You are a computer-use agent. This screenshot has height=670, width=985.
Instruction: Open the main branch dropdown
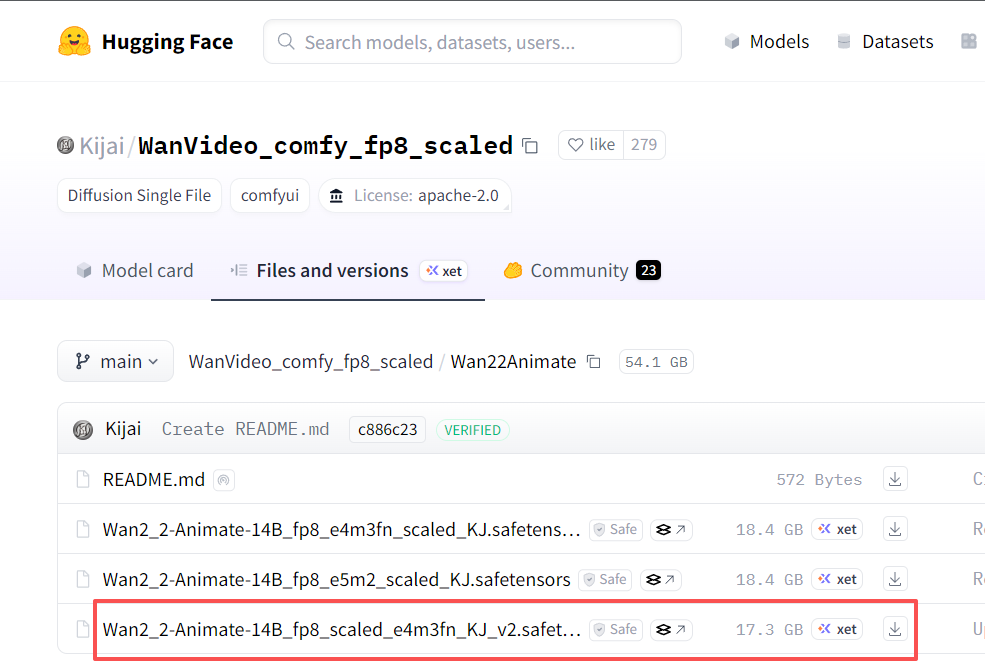pos(116,361)
